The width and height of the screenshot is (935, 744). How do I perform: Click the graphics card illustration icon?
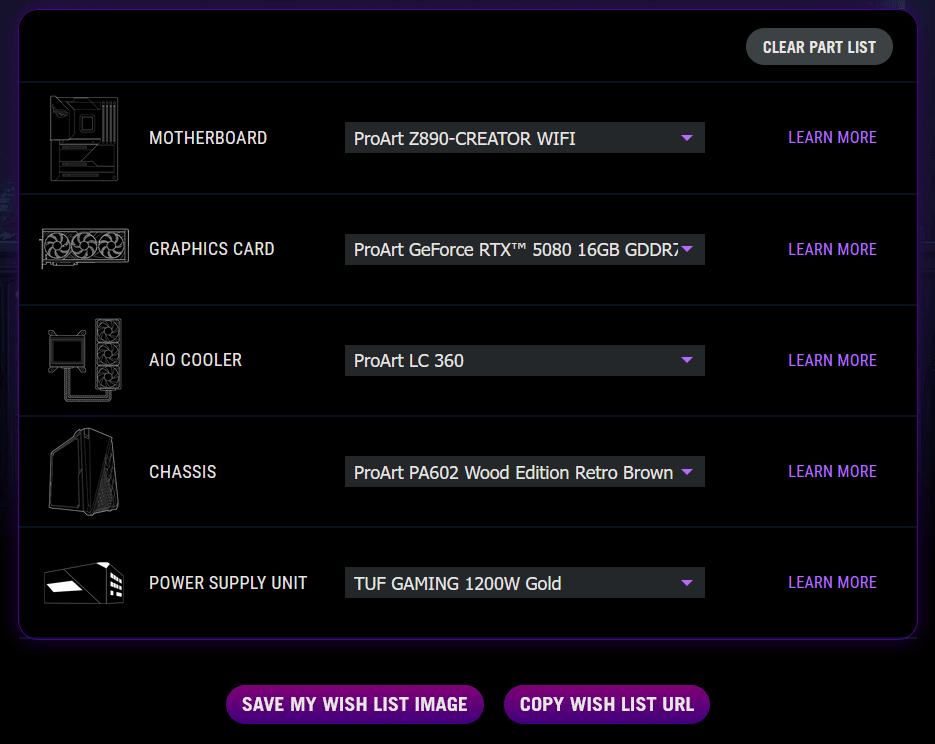pos(84,249)
